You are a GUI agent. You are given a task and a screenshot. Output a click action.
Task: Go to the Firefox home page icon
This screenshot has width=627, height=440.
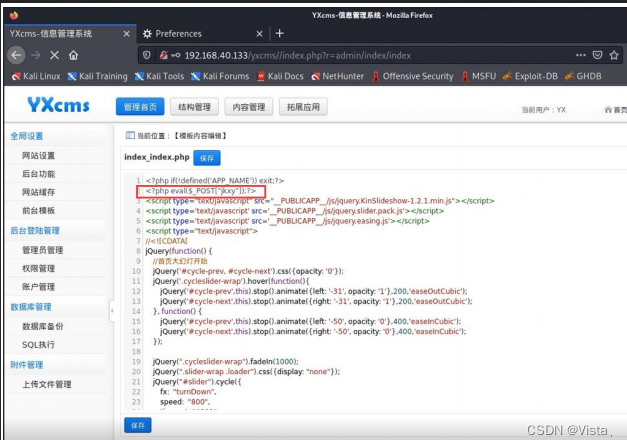[x=73, y=55]
